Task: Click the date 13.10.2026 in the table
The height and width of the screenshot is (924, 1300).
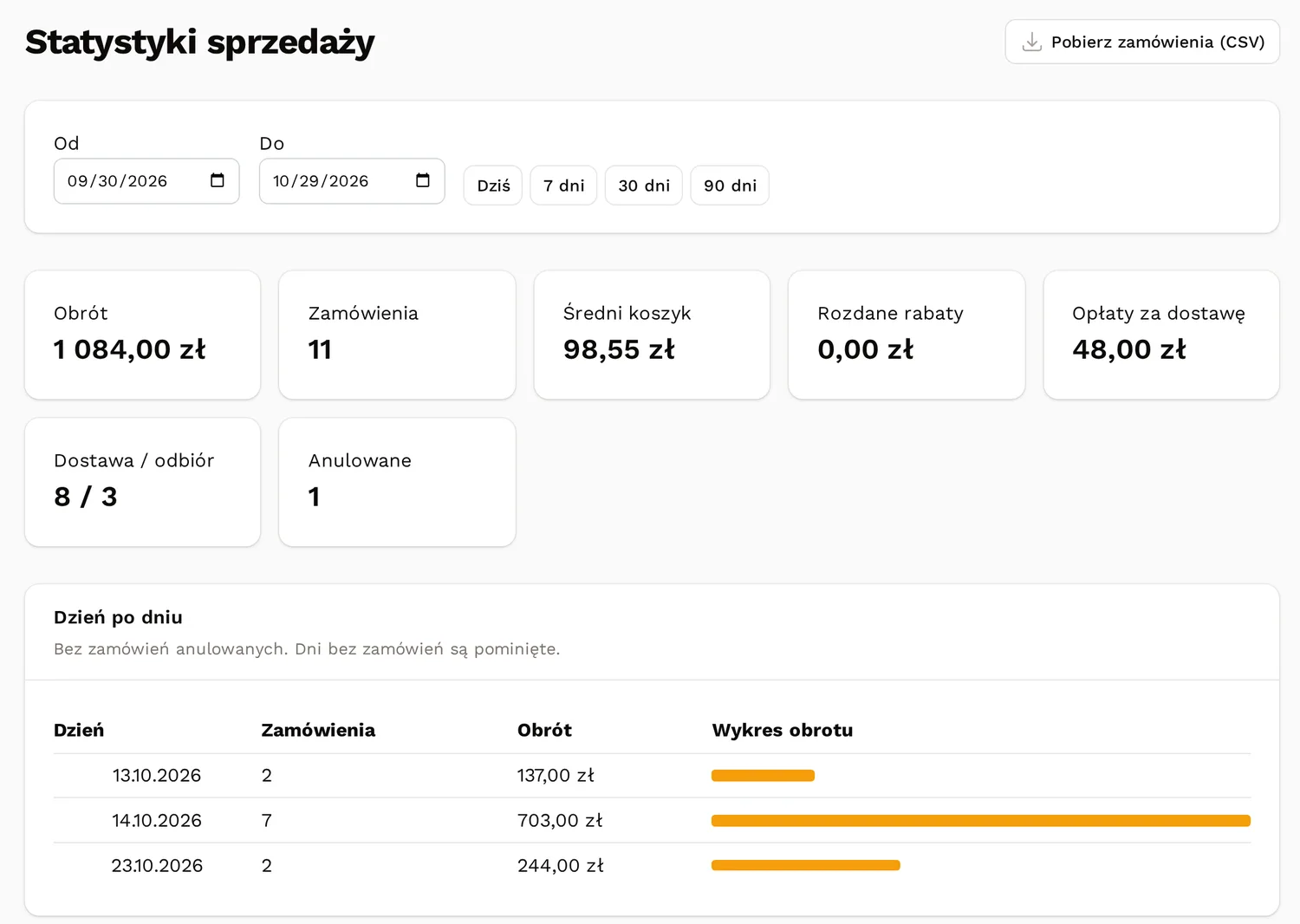Action: click(x=157, y=776)
